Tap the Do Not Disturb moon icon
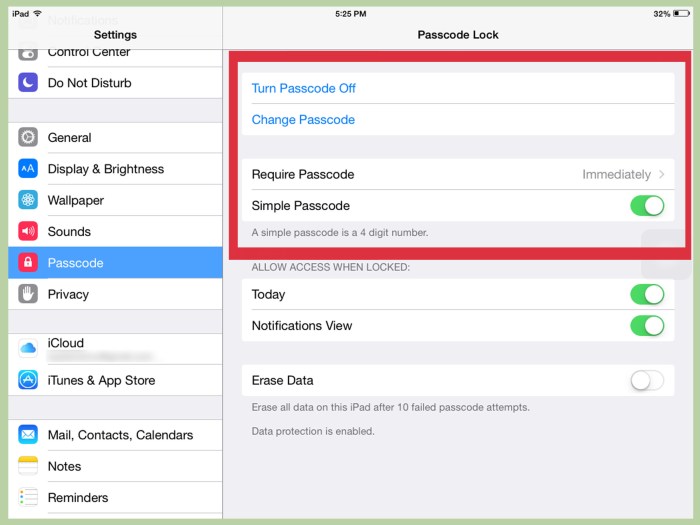This screenshot has height=525, width=700. pos(28,83)
